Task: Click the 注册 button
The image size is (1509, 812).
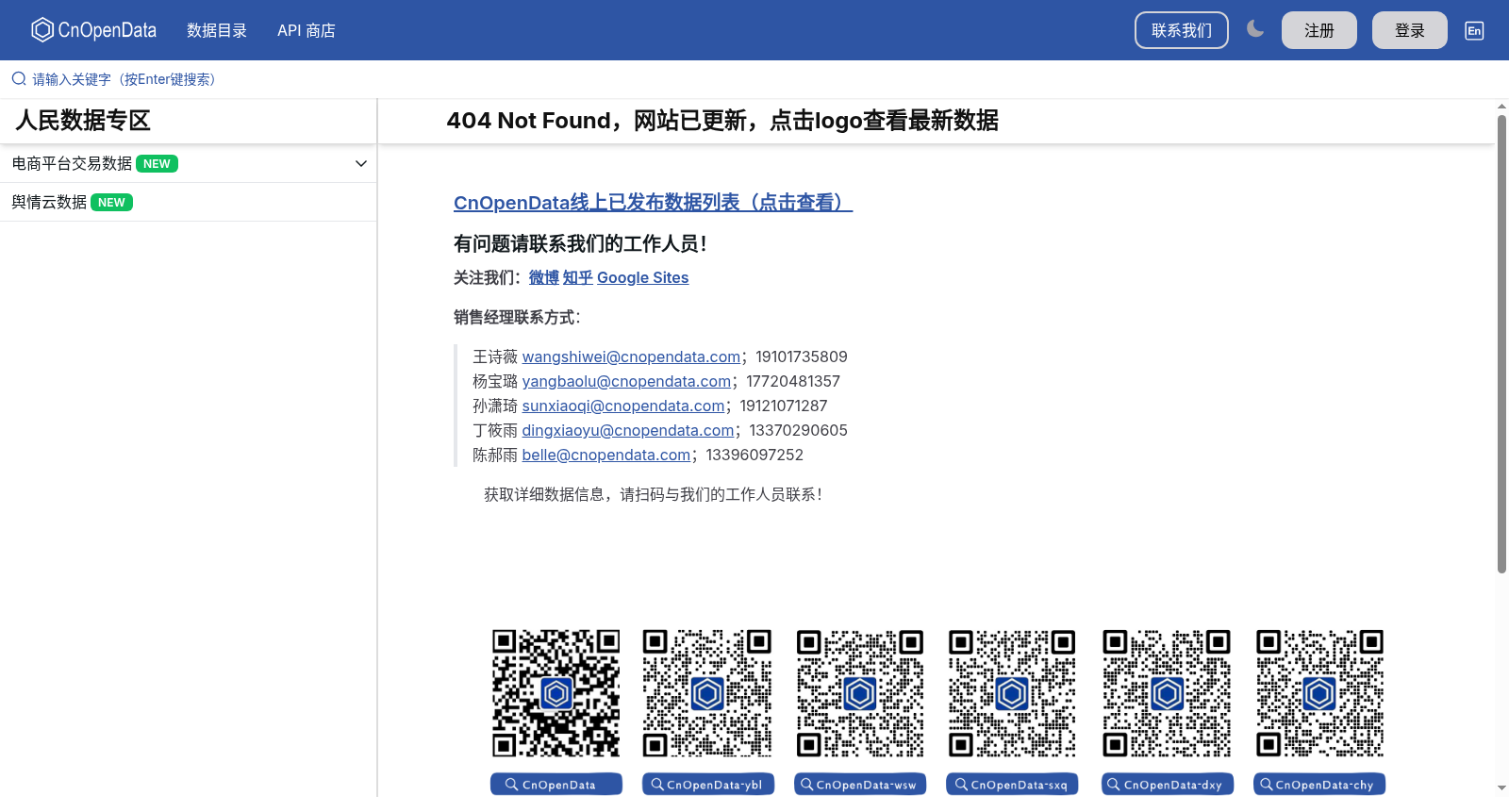Action: click(1319, 30)
